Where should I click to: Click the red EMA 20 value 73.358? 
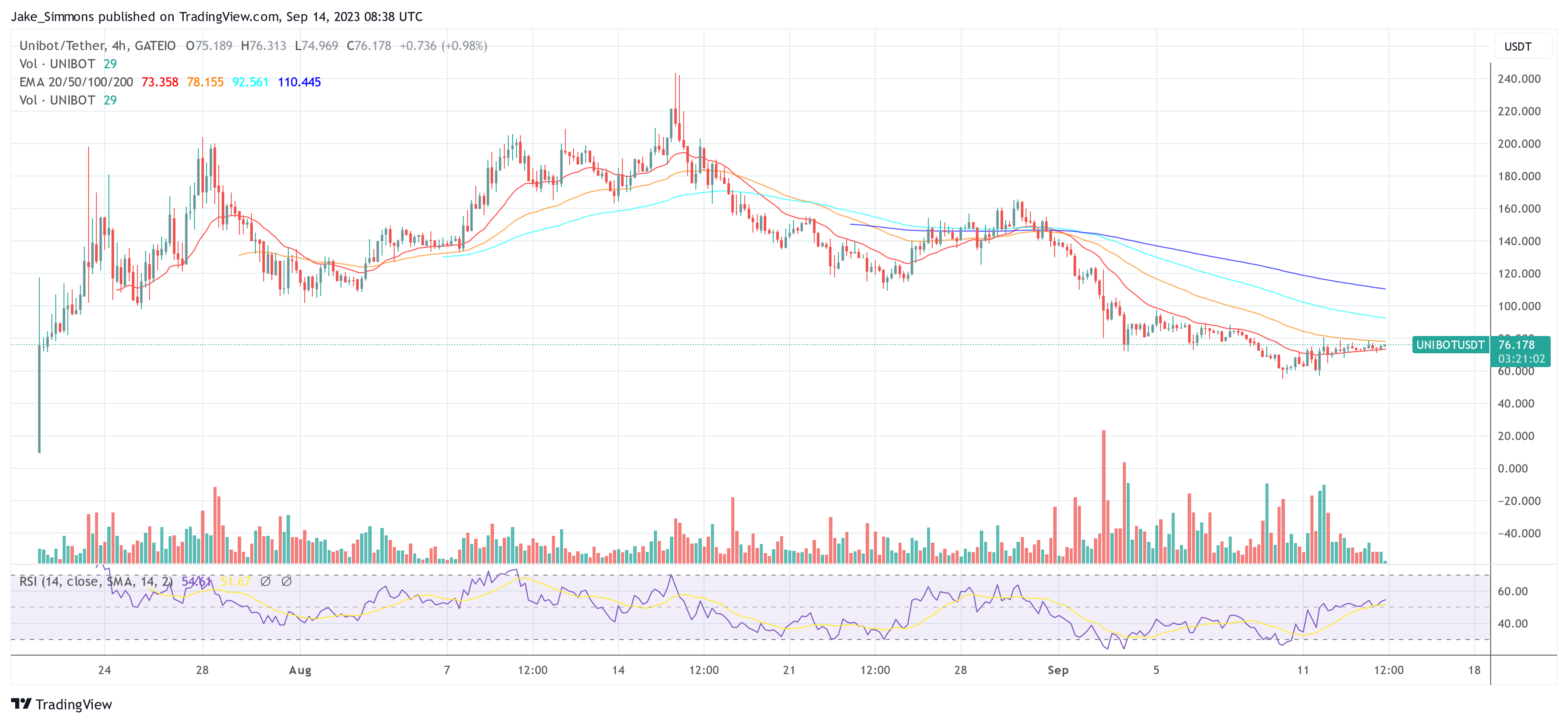click(159, 82)
